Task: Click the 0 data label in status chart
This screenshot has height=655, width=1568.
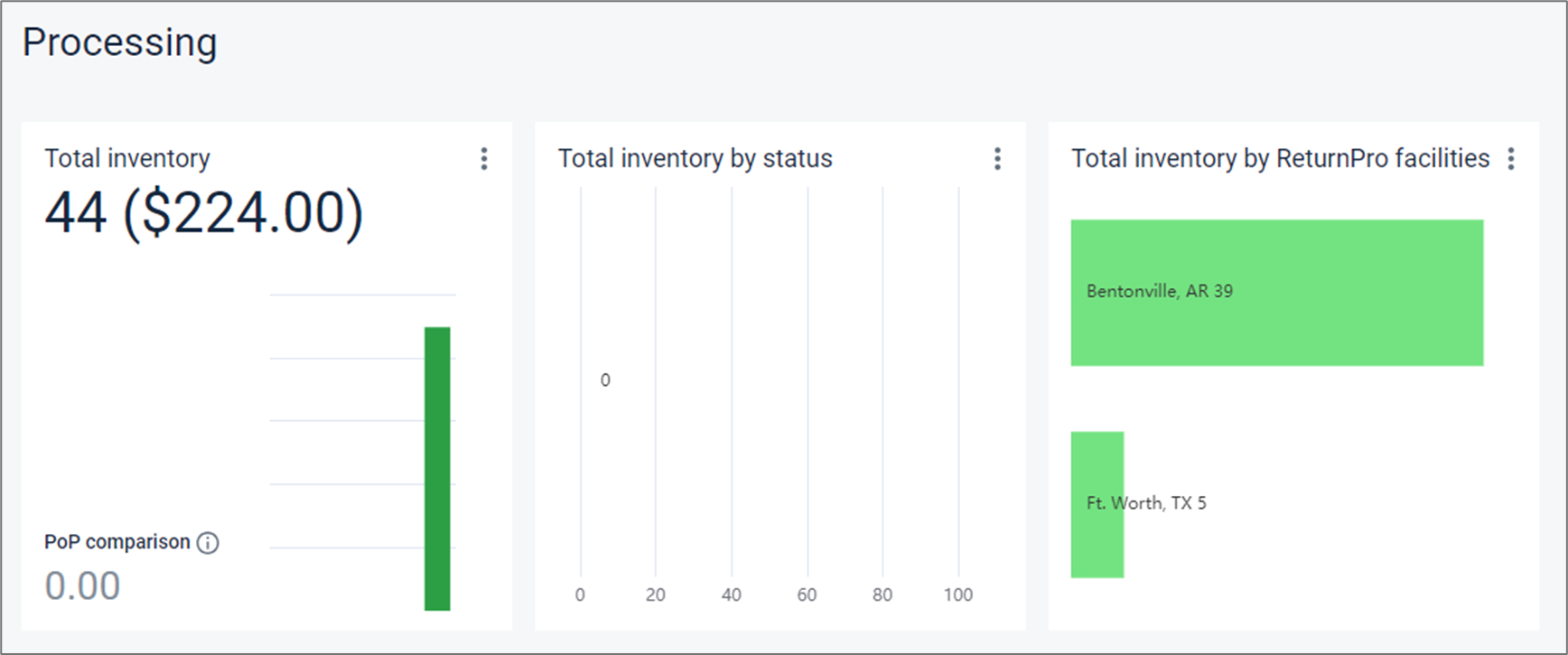Action: 605,380
